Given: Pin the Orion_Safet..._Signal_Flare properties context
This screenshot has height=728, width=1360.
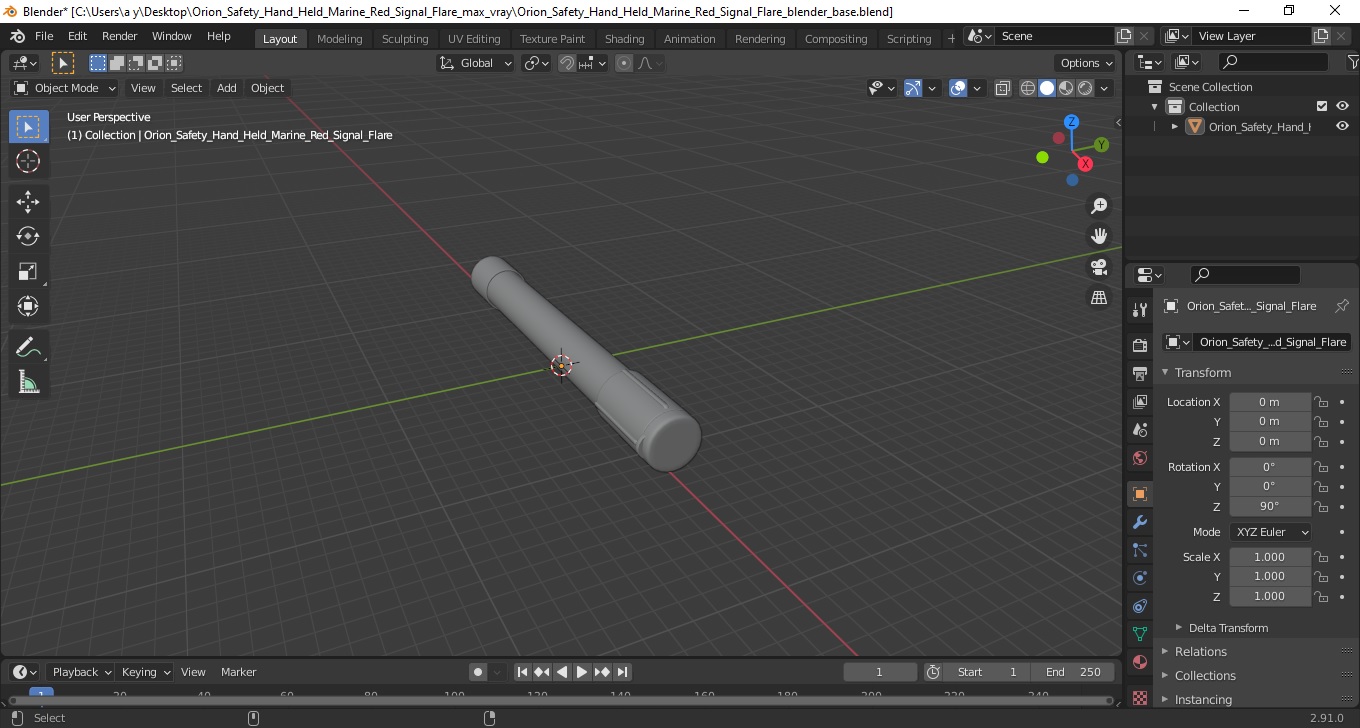Looking at the screenshot, I should click(x=1342, y=306).
